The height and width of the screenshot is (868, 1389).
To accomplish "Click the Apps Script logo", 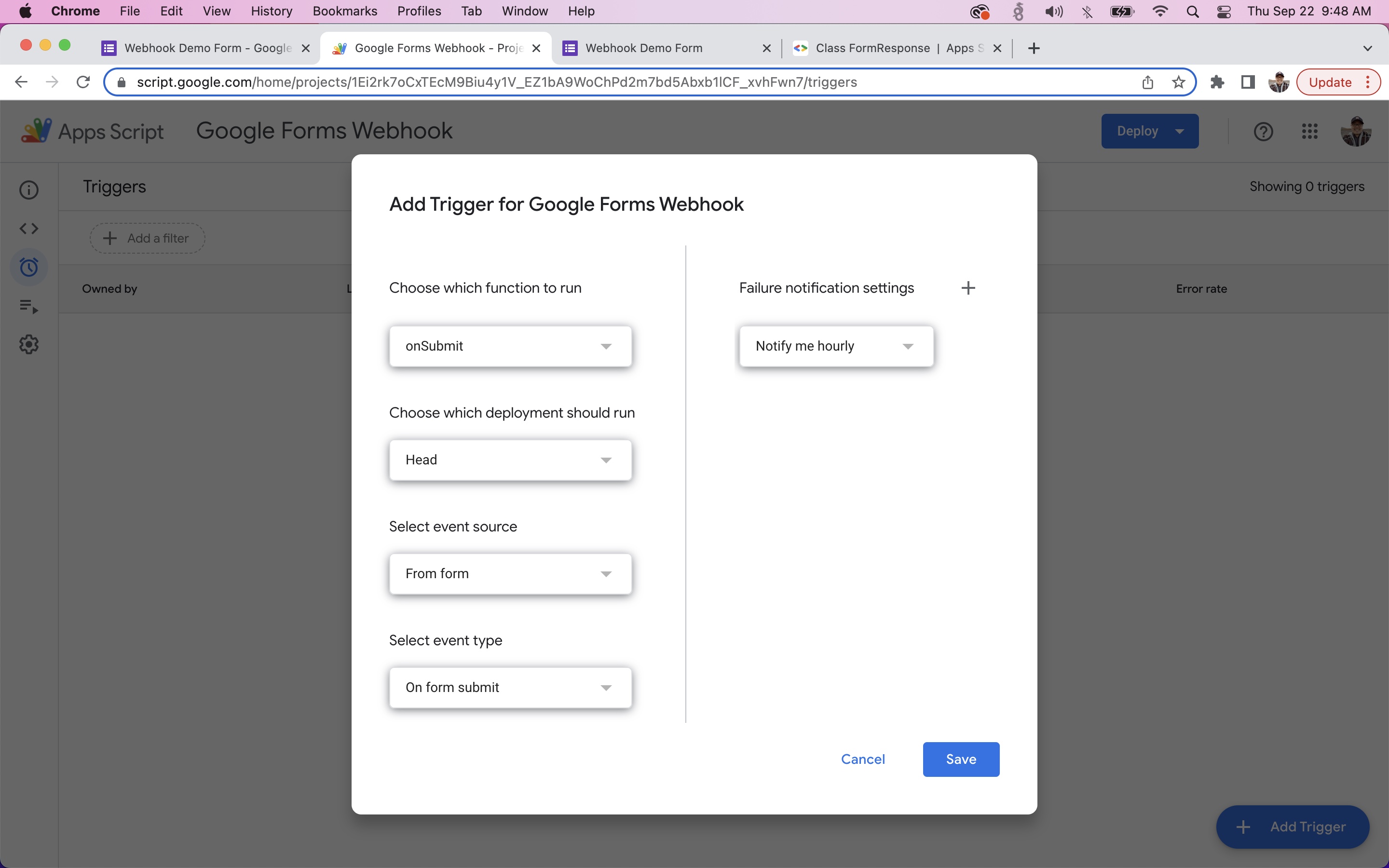I will (x=92, y=132).
